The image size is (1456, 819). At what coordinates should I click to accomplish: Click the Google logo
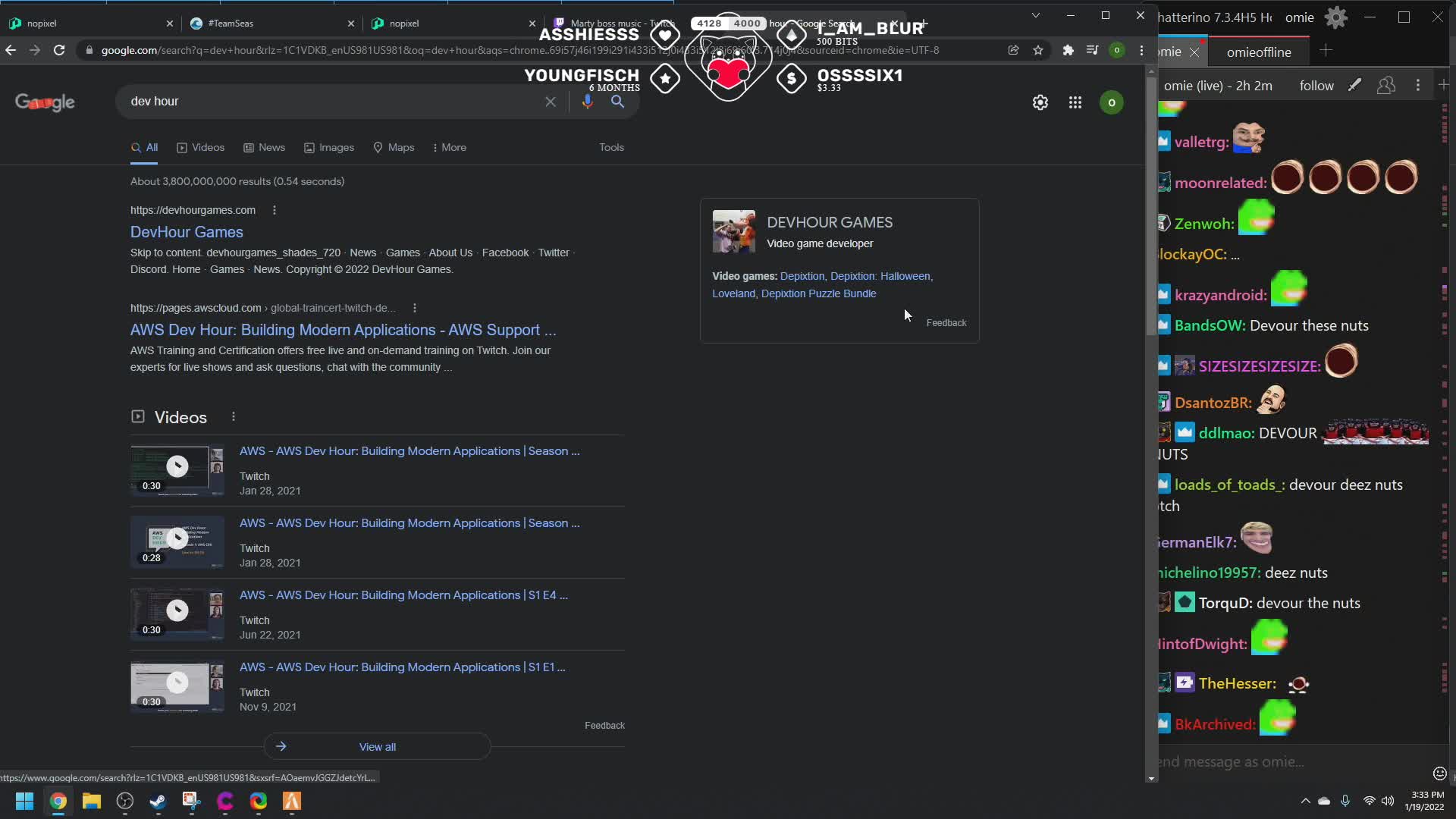pyautogui.click(x=45, y=102)
